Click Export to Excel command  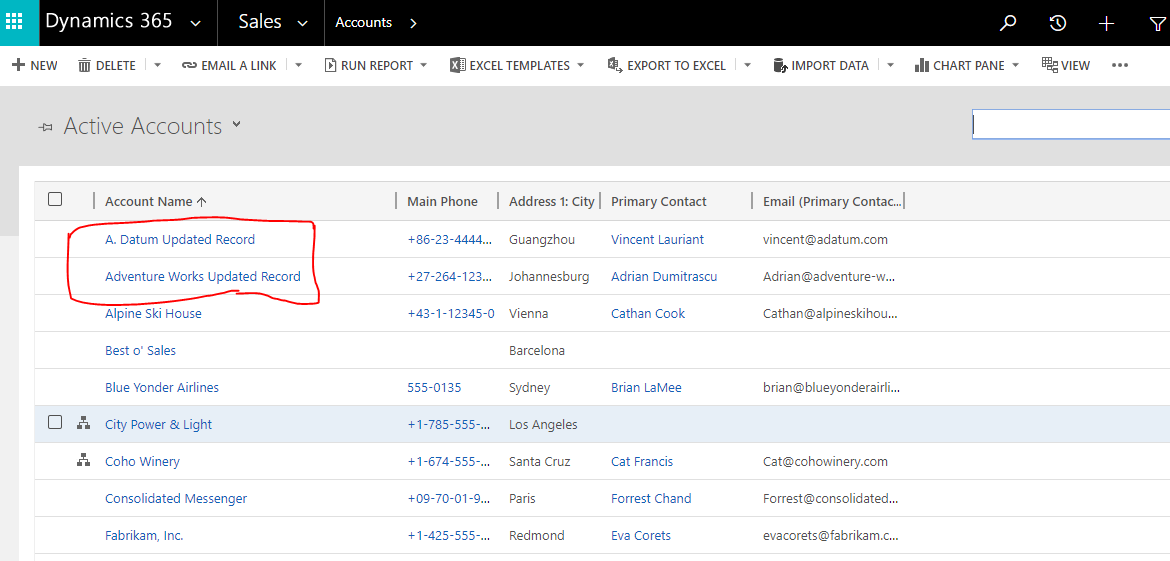[x=667, y=65]
